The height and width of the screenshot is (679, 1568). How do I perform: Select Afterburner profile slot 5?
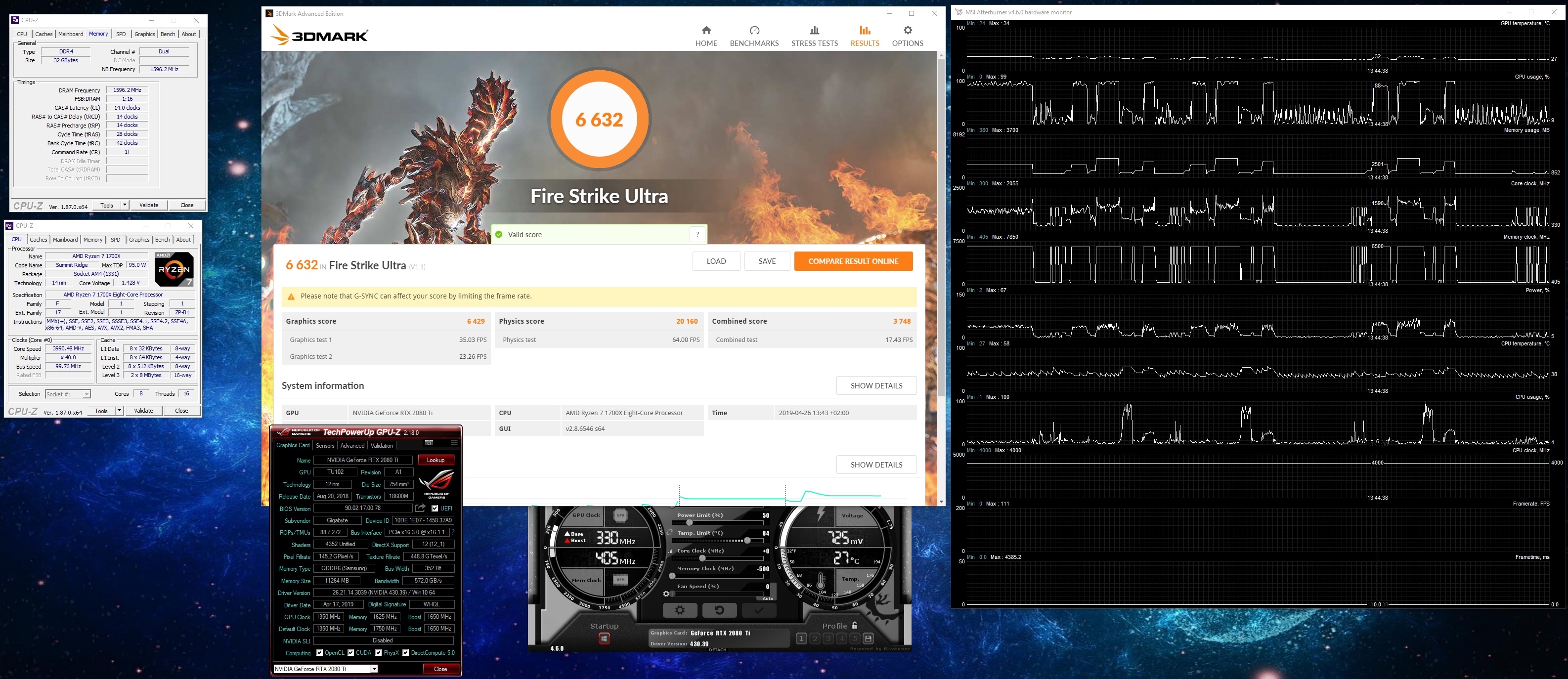pyautogui.click(x=855, y=639)
